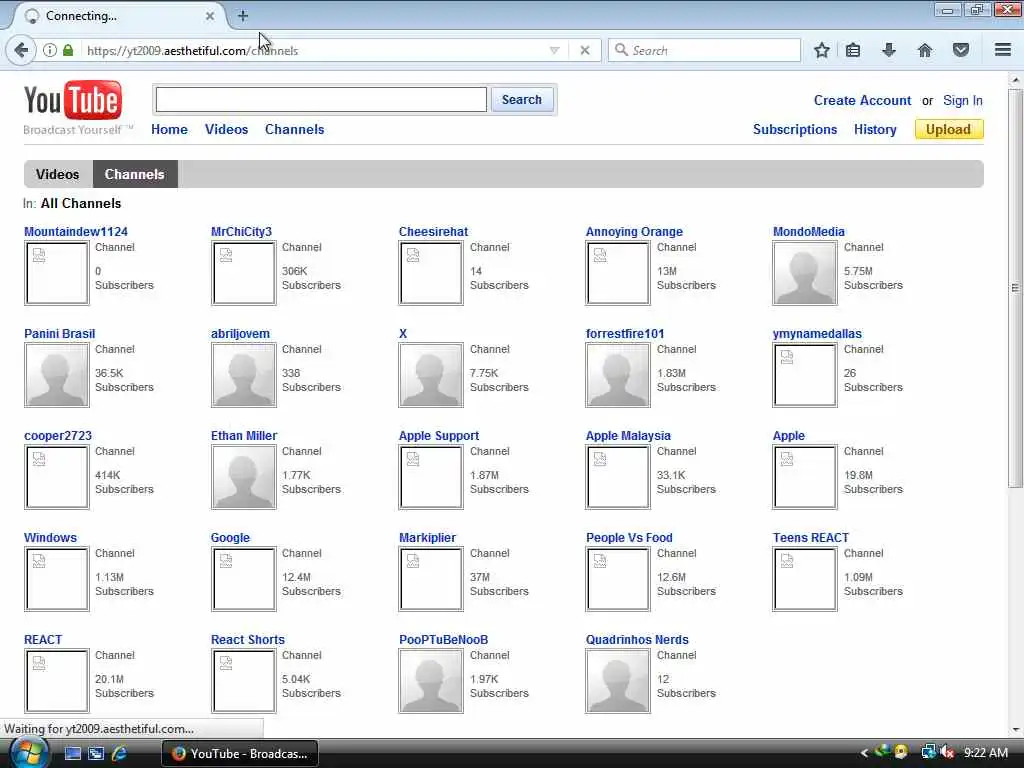
Task: Click forrestfire101 avatar thumbnail
Action: 618,375
